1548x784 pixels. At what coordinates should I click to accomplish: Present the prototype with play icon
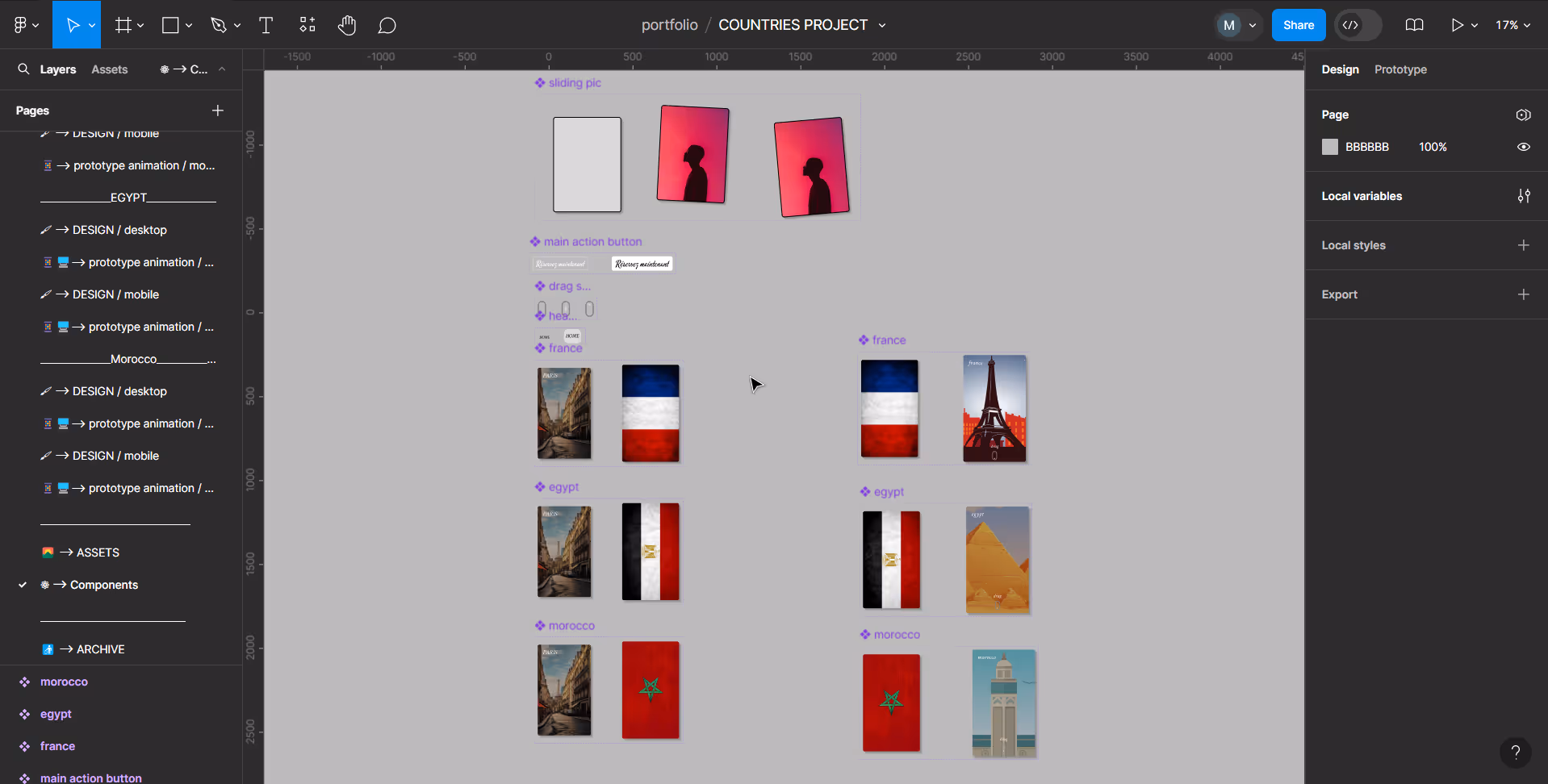[x=1457, y=25]
